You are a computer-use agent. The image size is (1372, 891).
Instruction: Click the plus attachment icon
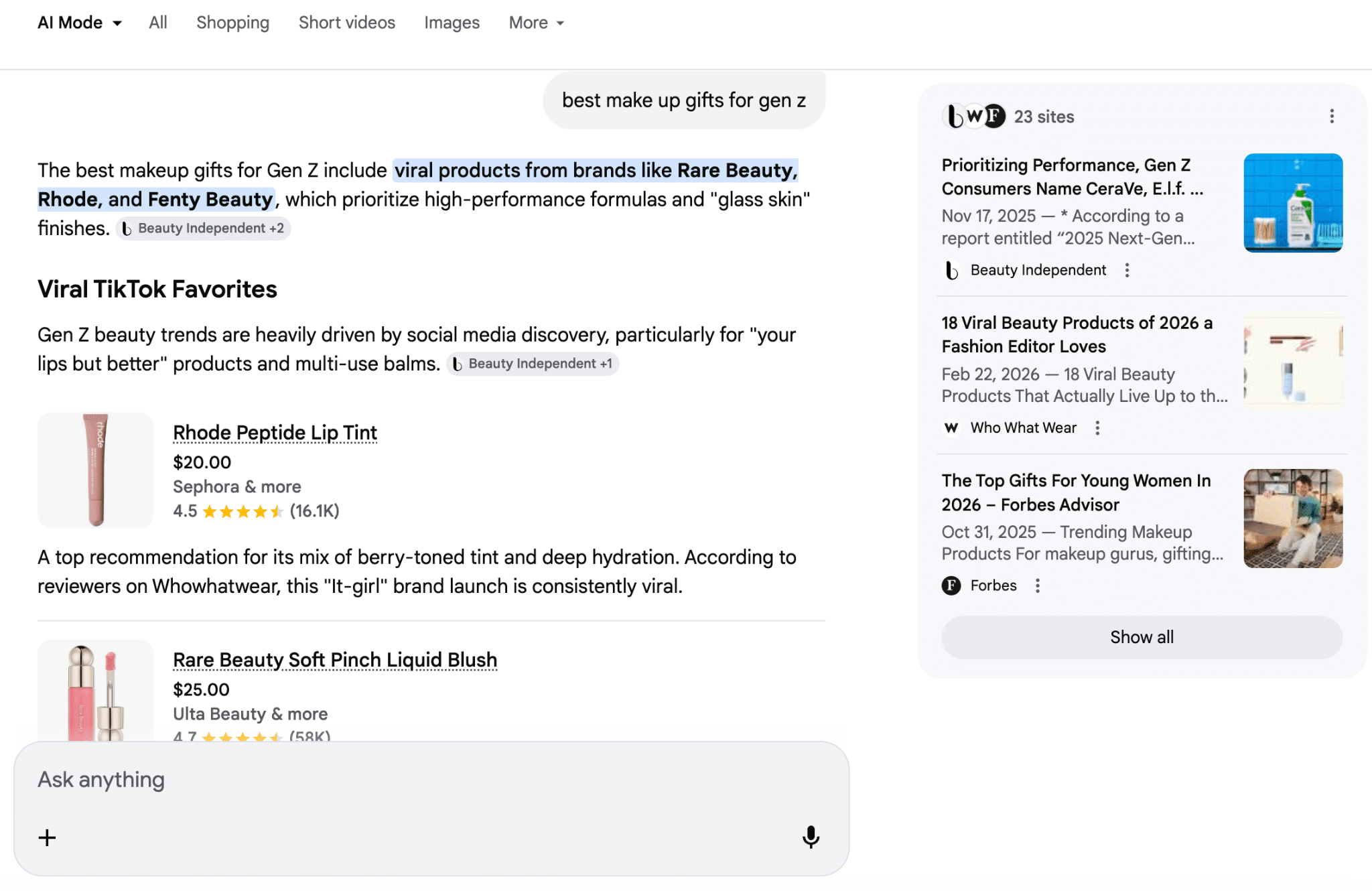[47, 837]
